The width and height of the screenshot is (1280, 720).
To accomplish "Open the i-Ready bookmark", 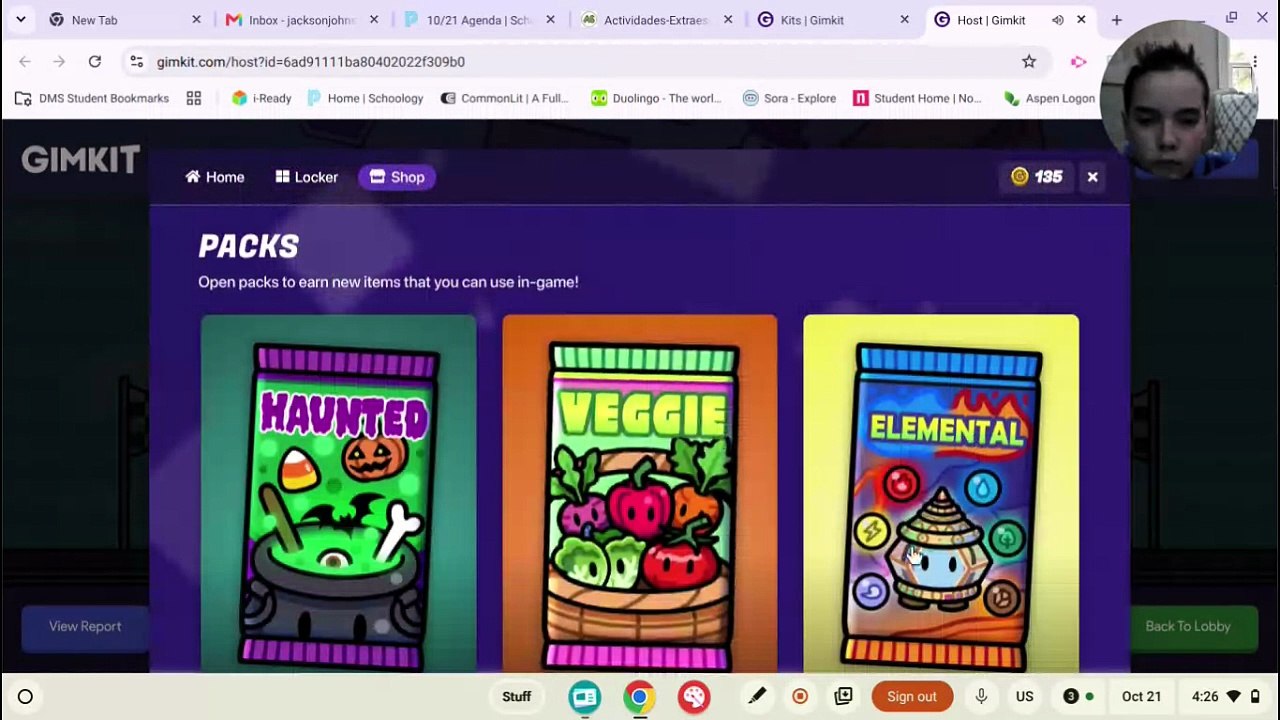I will (261, 98).
